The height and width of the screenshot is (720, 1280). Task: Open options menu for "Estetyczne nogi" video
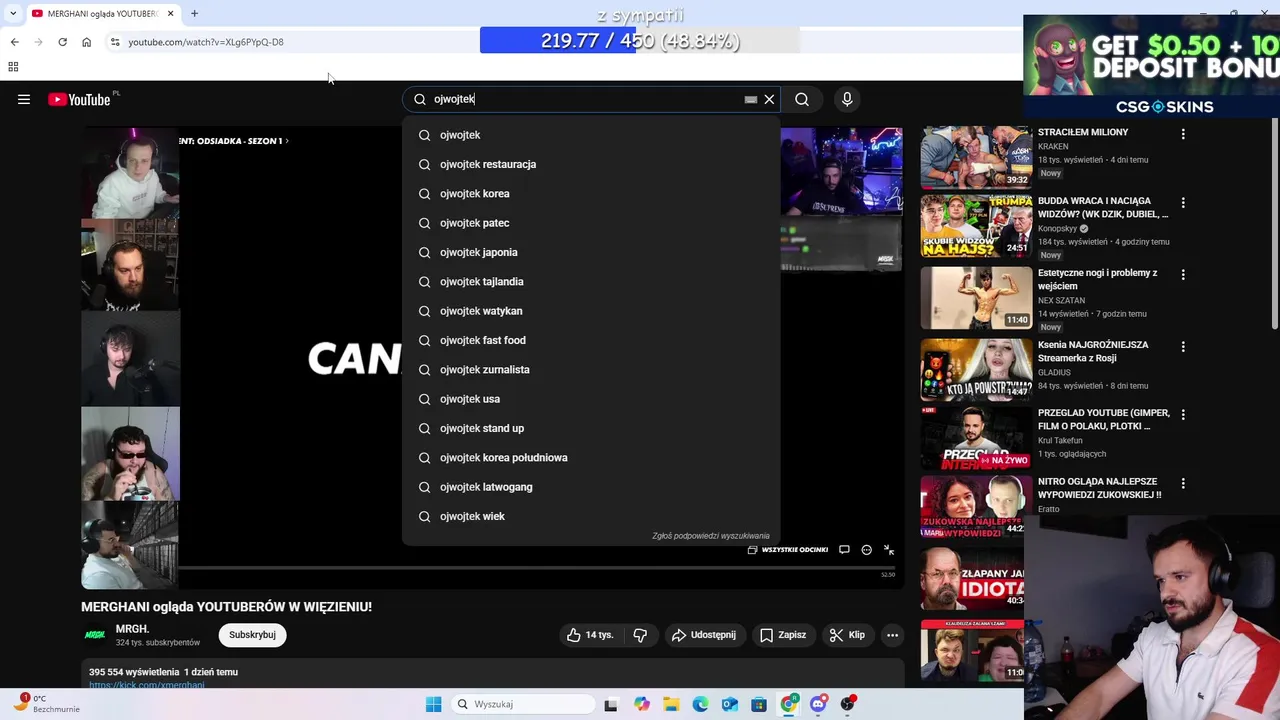point(1183,275)
